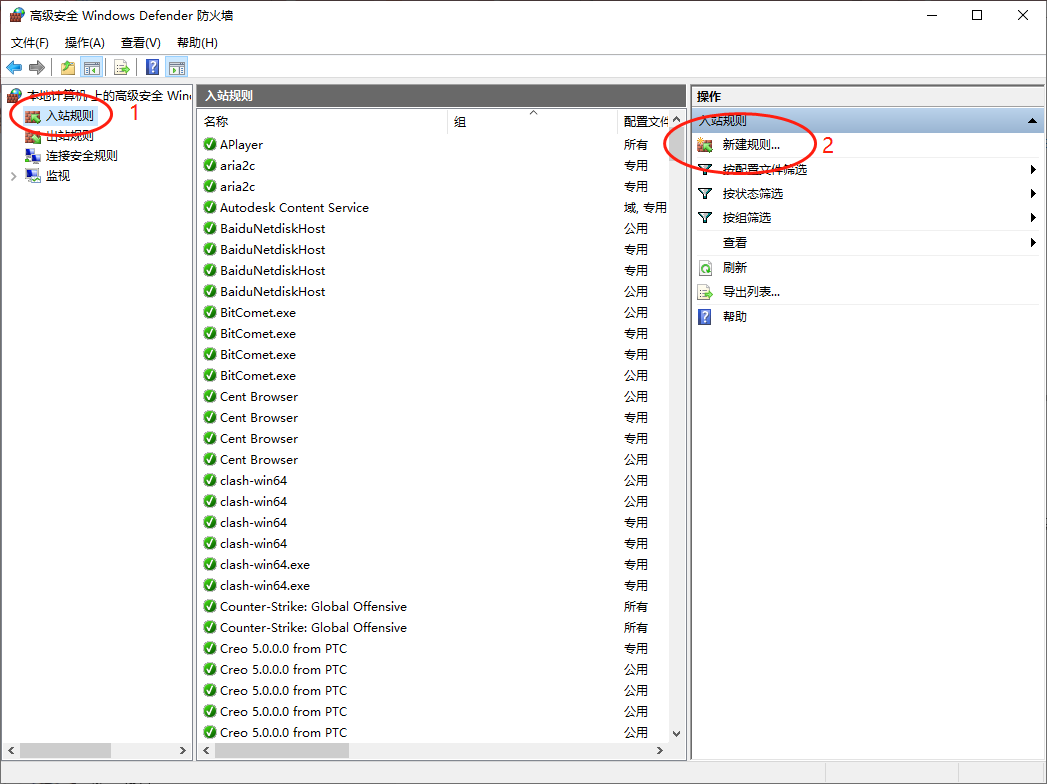
Task: Click the Export List icon in the toolbar
Action: tap(122, 67)
